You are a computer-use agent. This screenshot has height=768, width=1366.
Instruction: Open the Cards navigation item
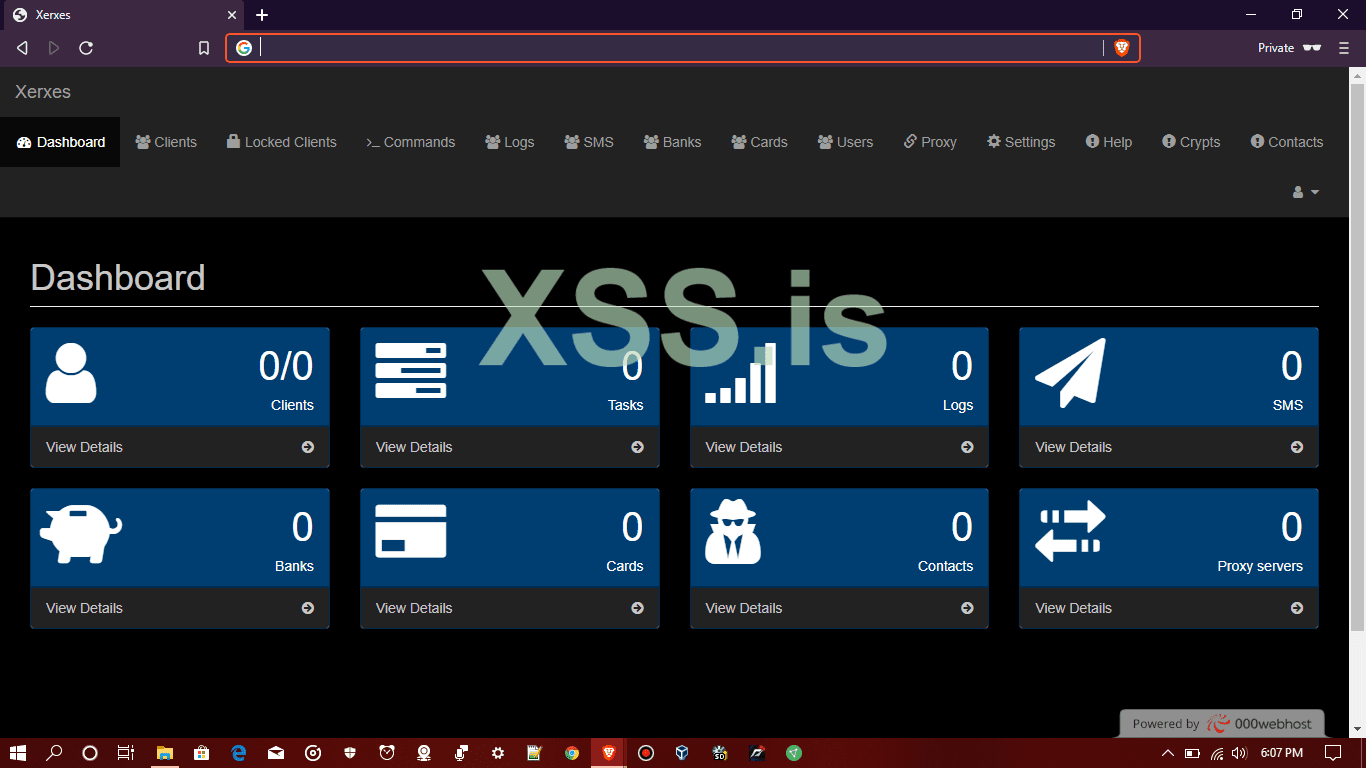coord(760,142)
